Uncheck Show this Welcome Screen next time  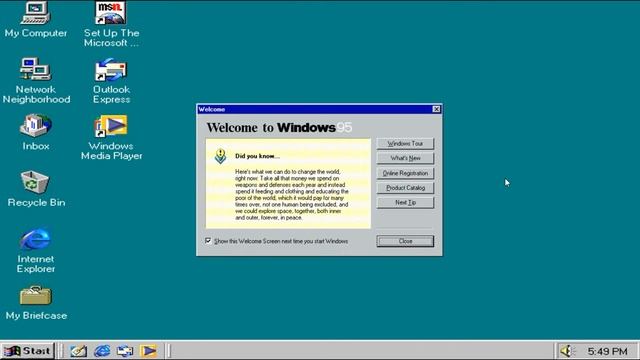tap(208, 241)
